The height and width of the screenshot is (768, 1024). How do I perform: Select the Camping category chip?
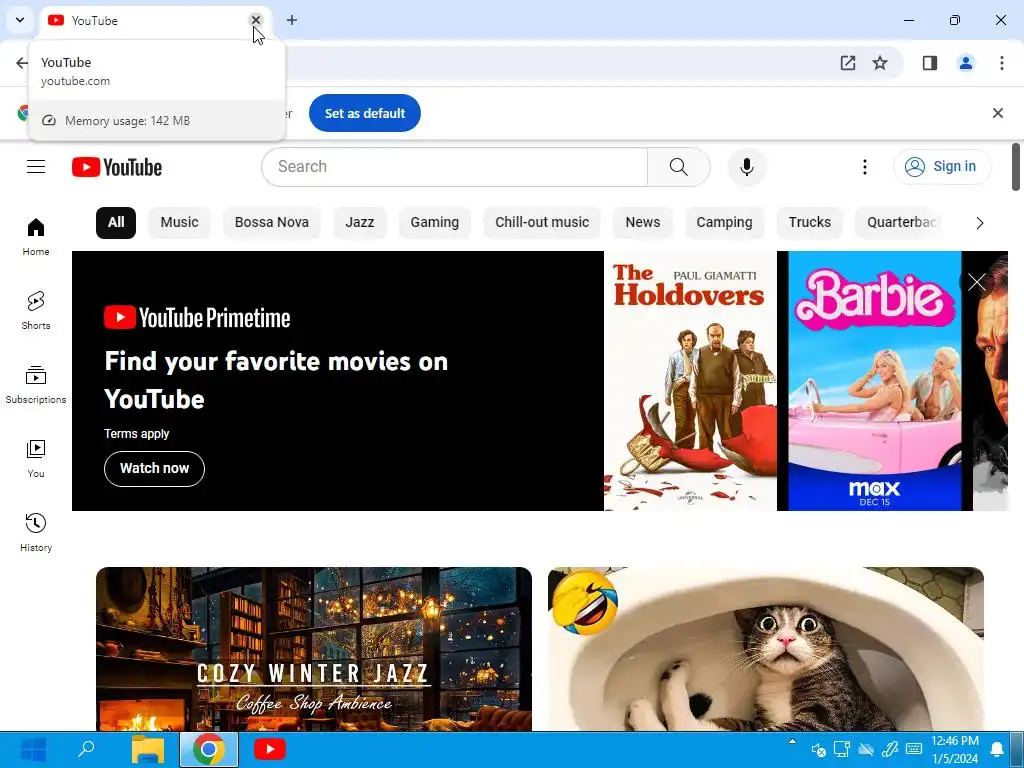point(724,223)
